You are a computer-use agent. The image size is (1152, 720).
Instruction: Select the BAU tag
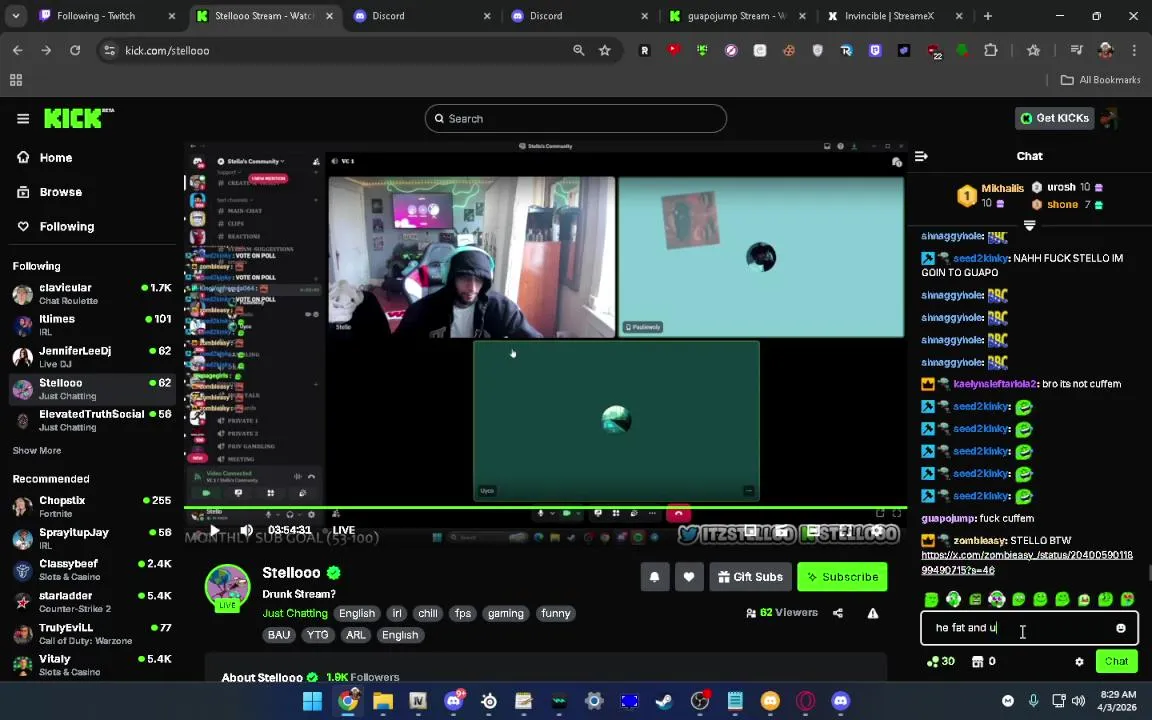(x=278, y=635)
